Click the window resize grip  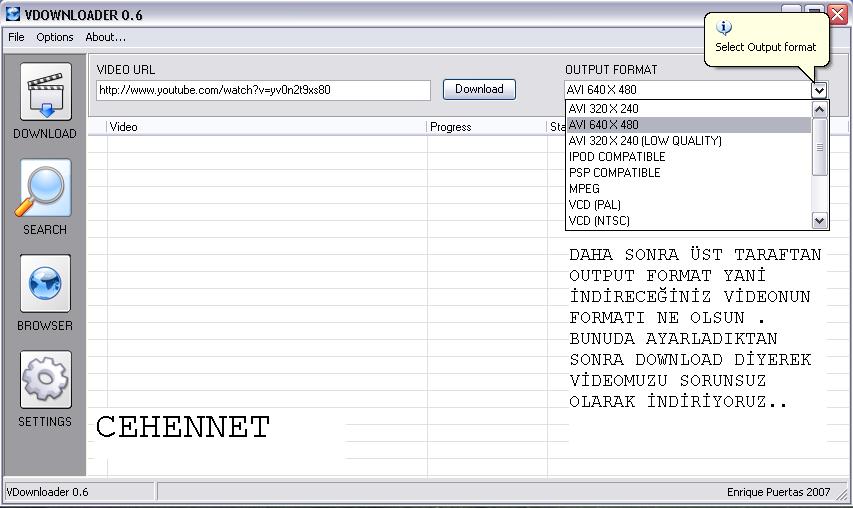click(x=842, y=494)
